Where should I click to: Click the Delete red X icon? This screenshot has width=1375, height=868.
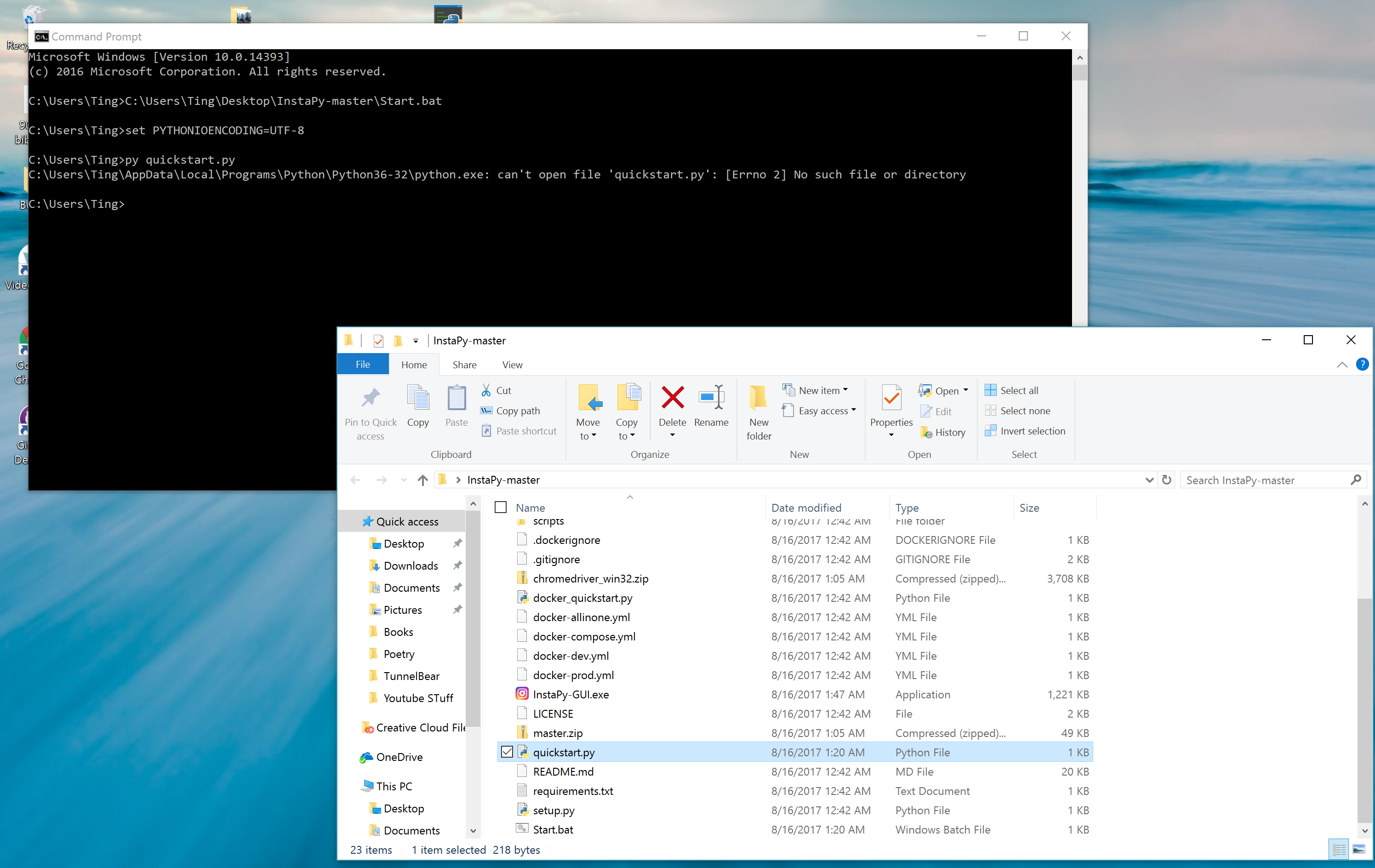tap(672, 398)
